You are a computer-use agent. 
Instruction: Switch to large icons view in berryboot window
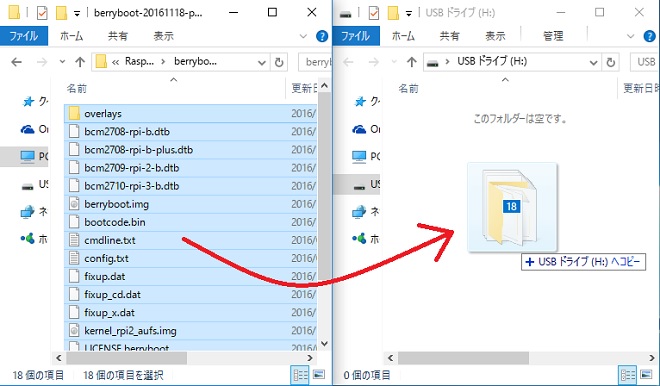point(319,374)
